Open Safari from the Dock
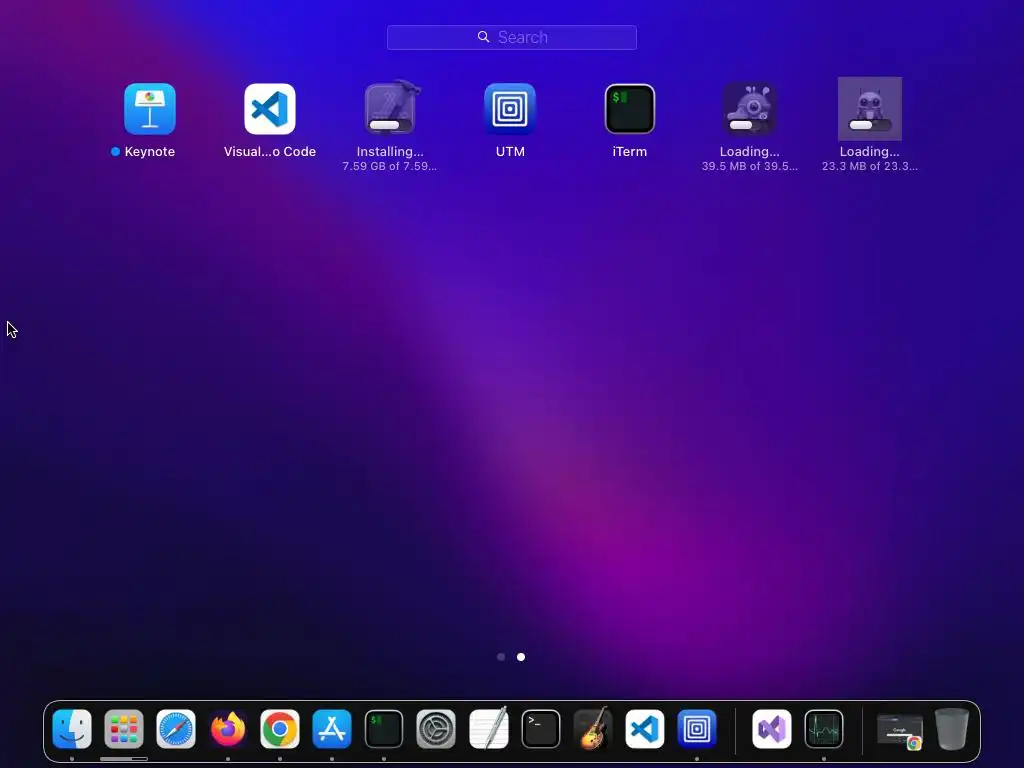The width and height of the screenshot is (1024, 768). 176,729
